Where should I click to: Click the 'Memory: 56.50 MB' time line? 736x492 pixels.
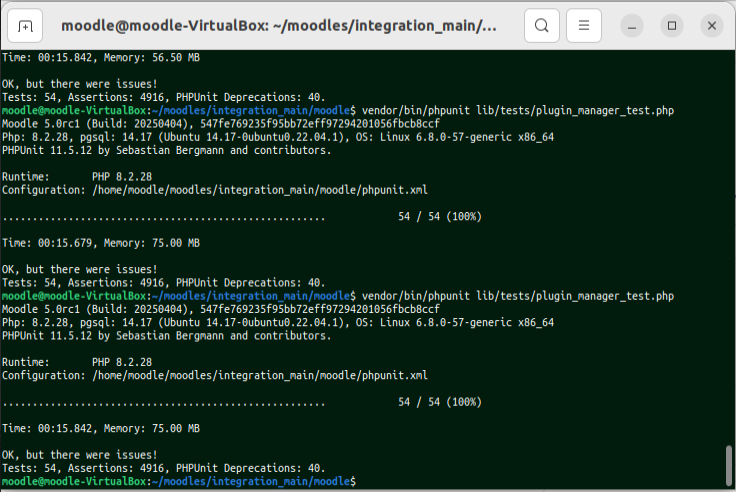pyautogui.click(x=101, y=58)
